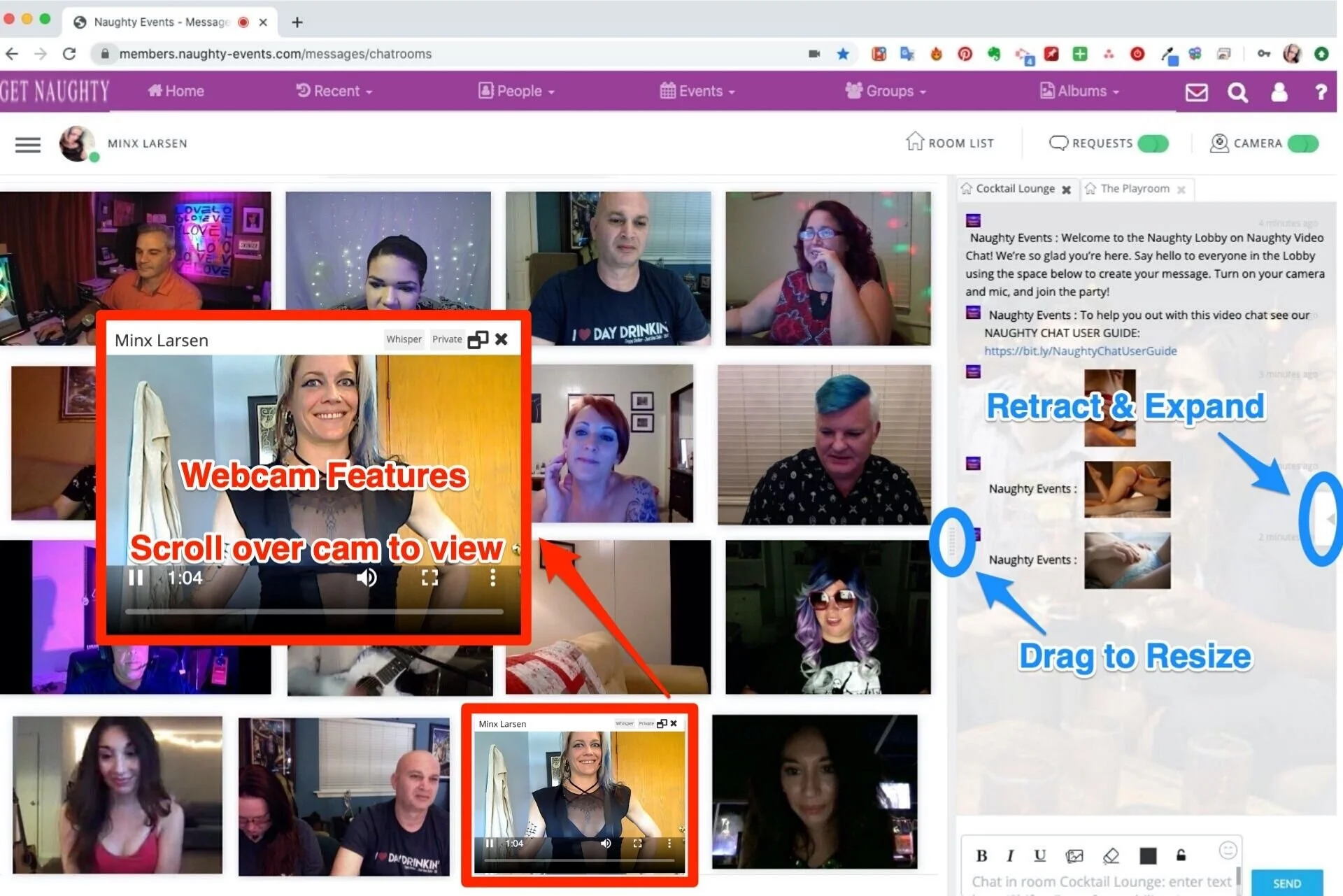This screenshot has width=1343, height=896.
Task: Switch to The Playroom tab
Action: 1134,189
